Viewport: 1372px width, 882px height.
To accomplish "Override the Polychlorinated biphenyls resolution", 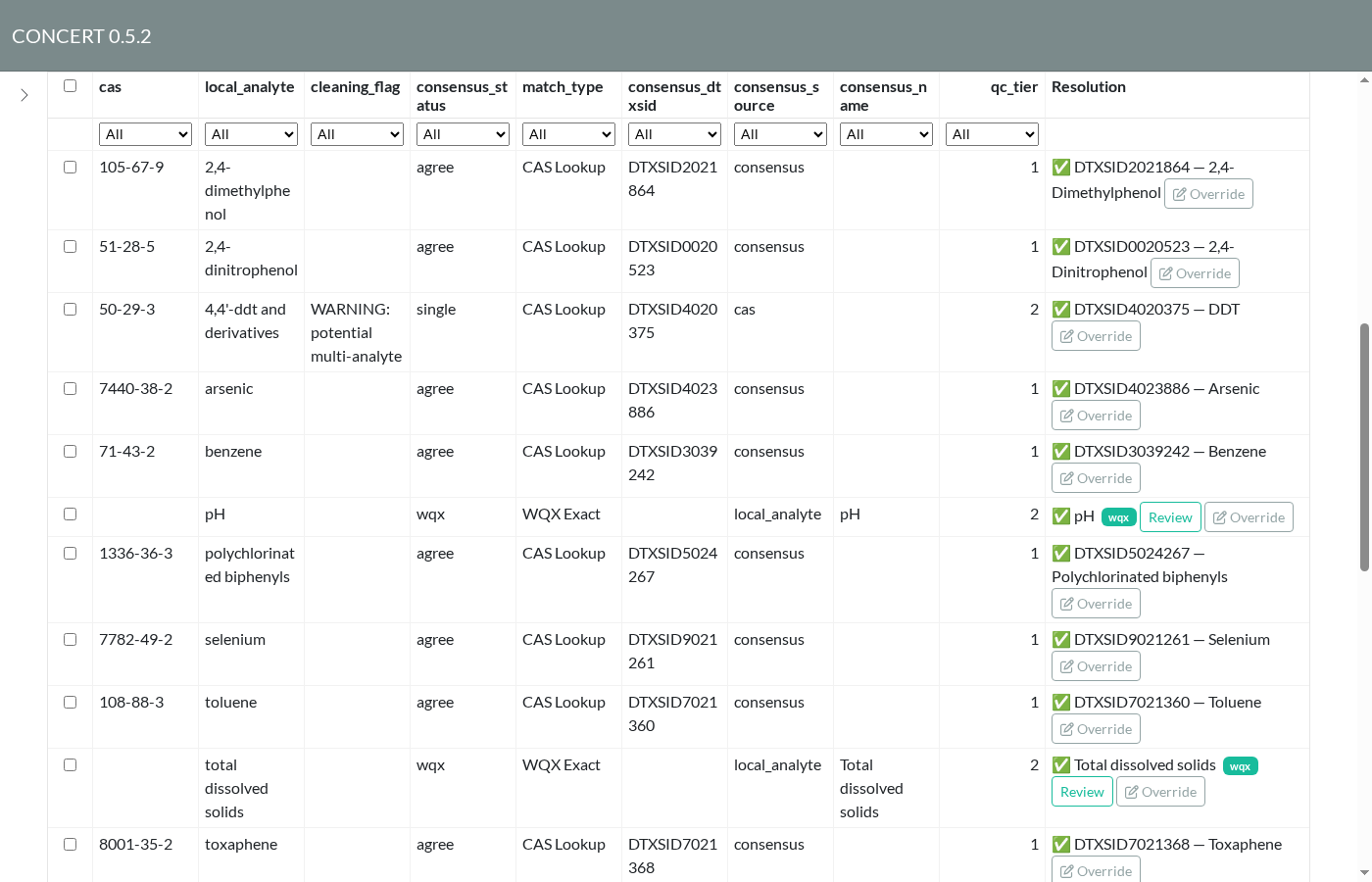I will (x=1096, y=604).
